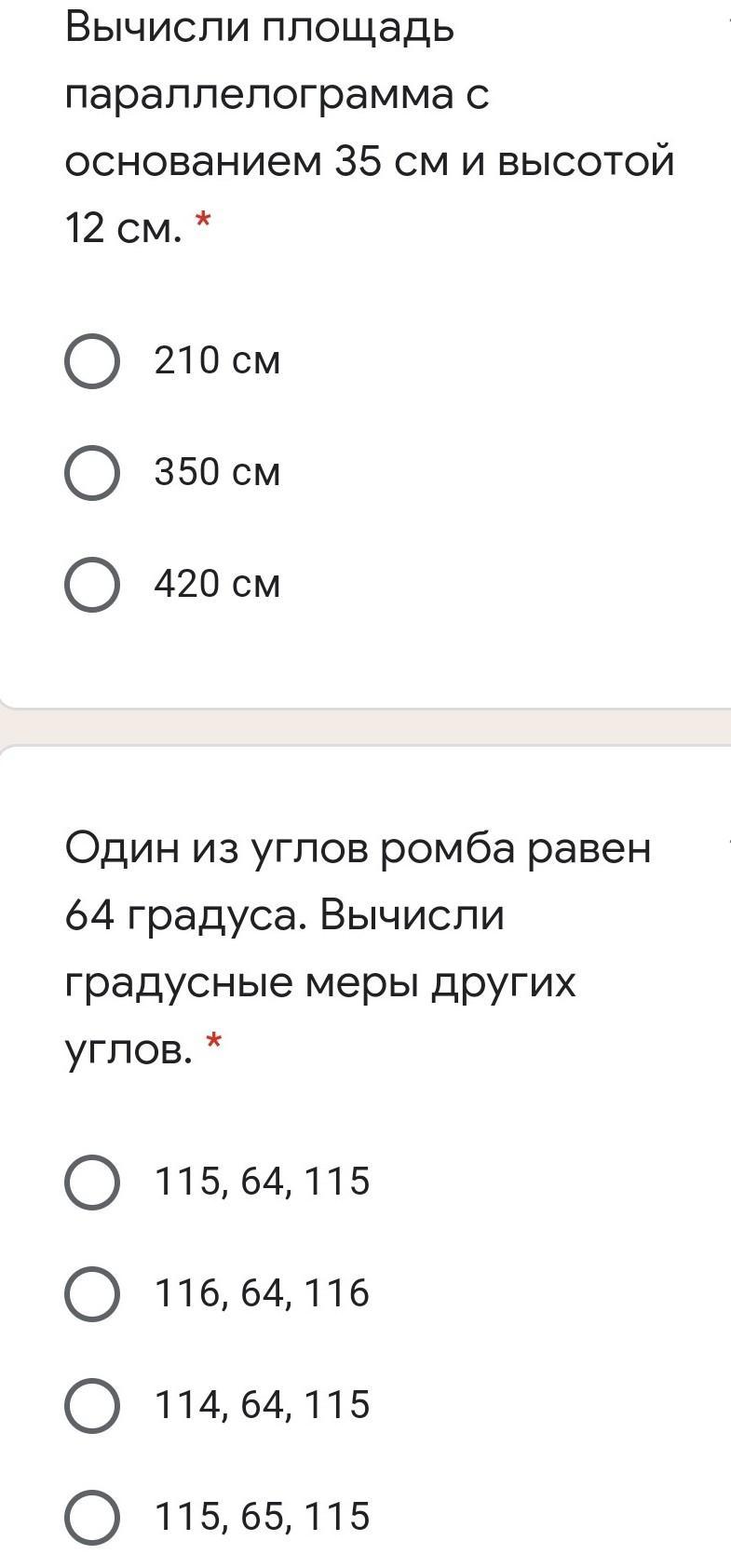731x1568 pixels.
Task: Choose the 350 см radio circle
Action: point(92,473)
